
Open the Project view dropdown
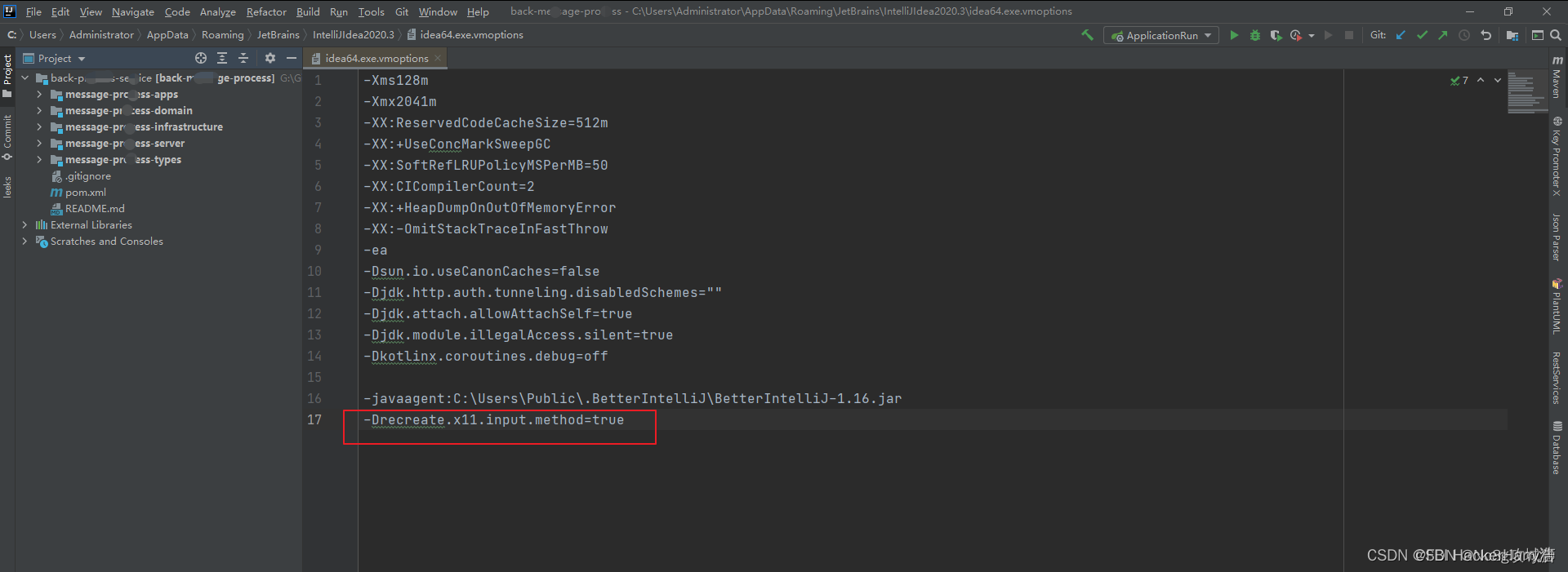55,58
